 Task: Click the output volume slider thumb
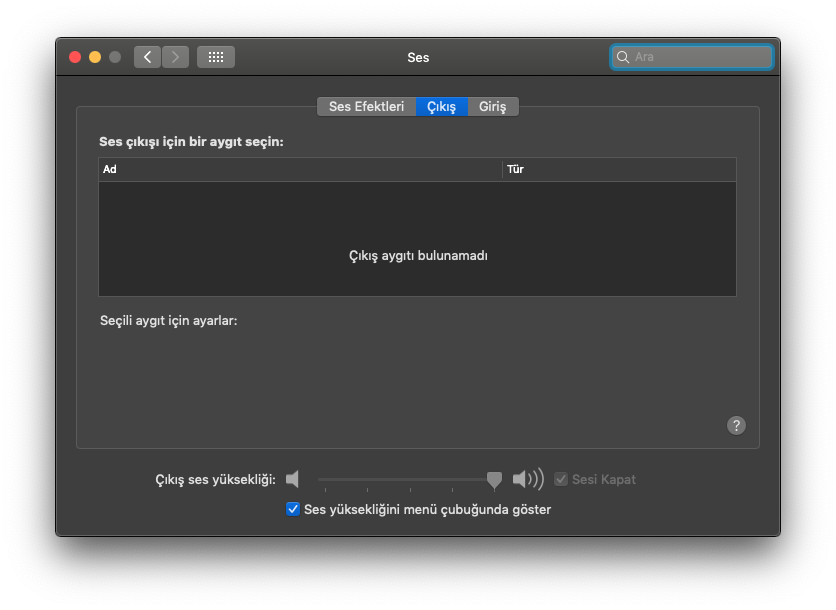(x=494, y=480)
